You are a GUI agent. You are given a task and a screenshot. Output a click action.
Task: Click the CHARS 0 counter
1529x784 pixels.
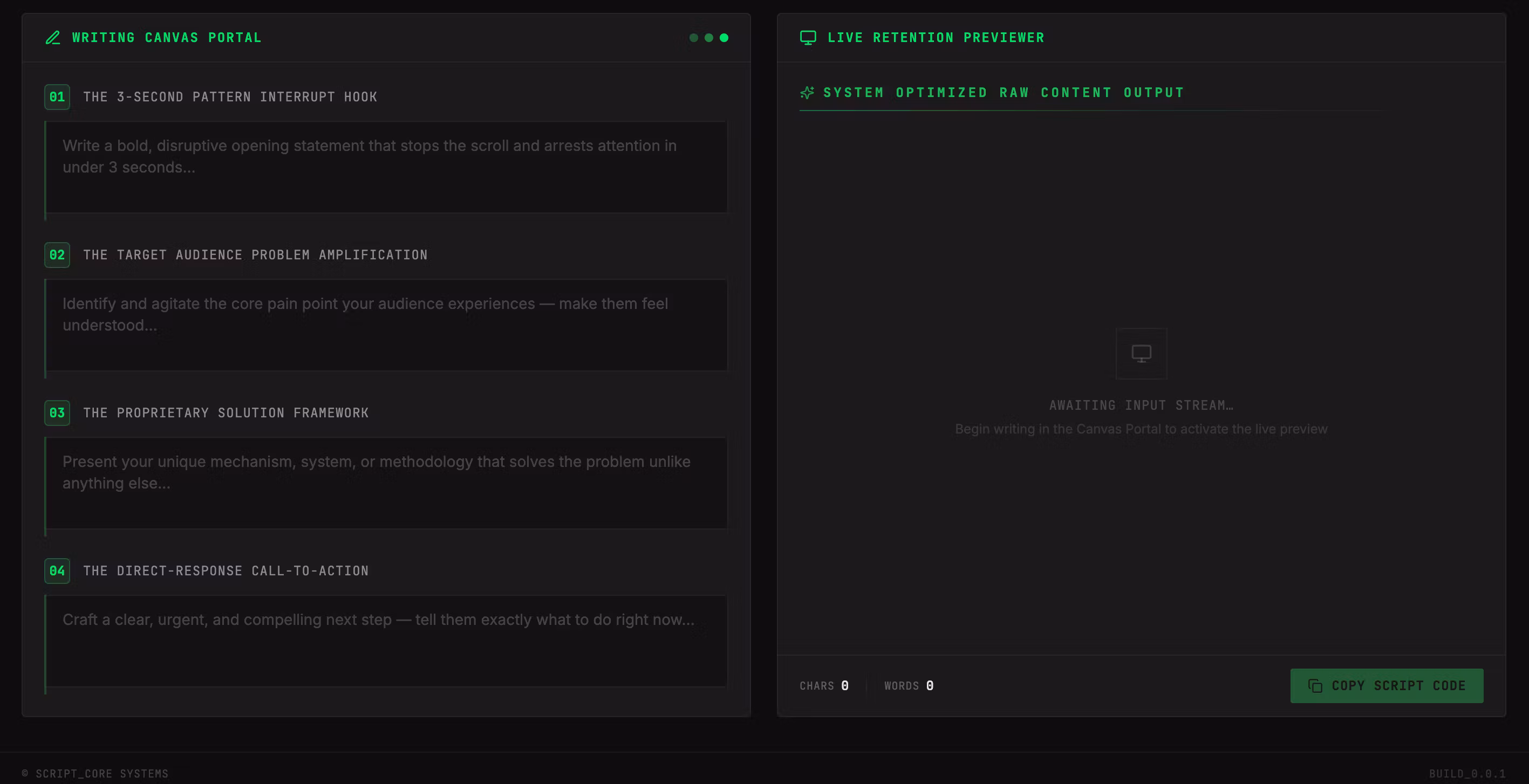tap(824, 685)
